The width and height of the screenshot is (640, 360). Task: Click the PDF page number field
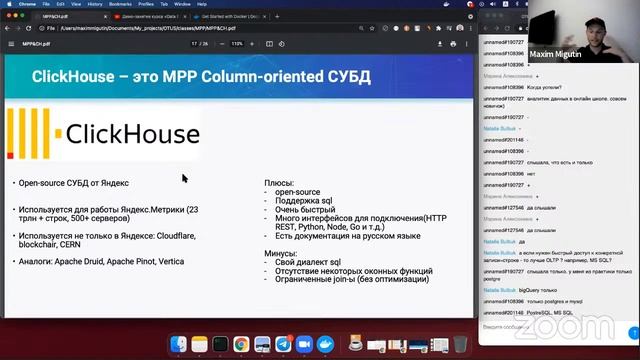tap(194, 44)
